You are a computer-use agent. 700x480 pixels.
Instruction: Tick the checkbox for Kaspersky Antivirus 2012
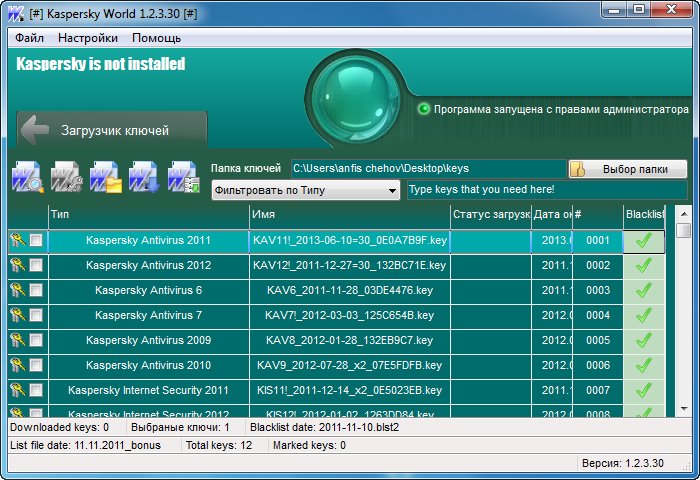(36, 265)
